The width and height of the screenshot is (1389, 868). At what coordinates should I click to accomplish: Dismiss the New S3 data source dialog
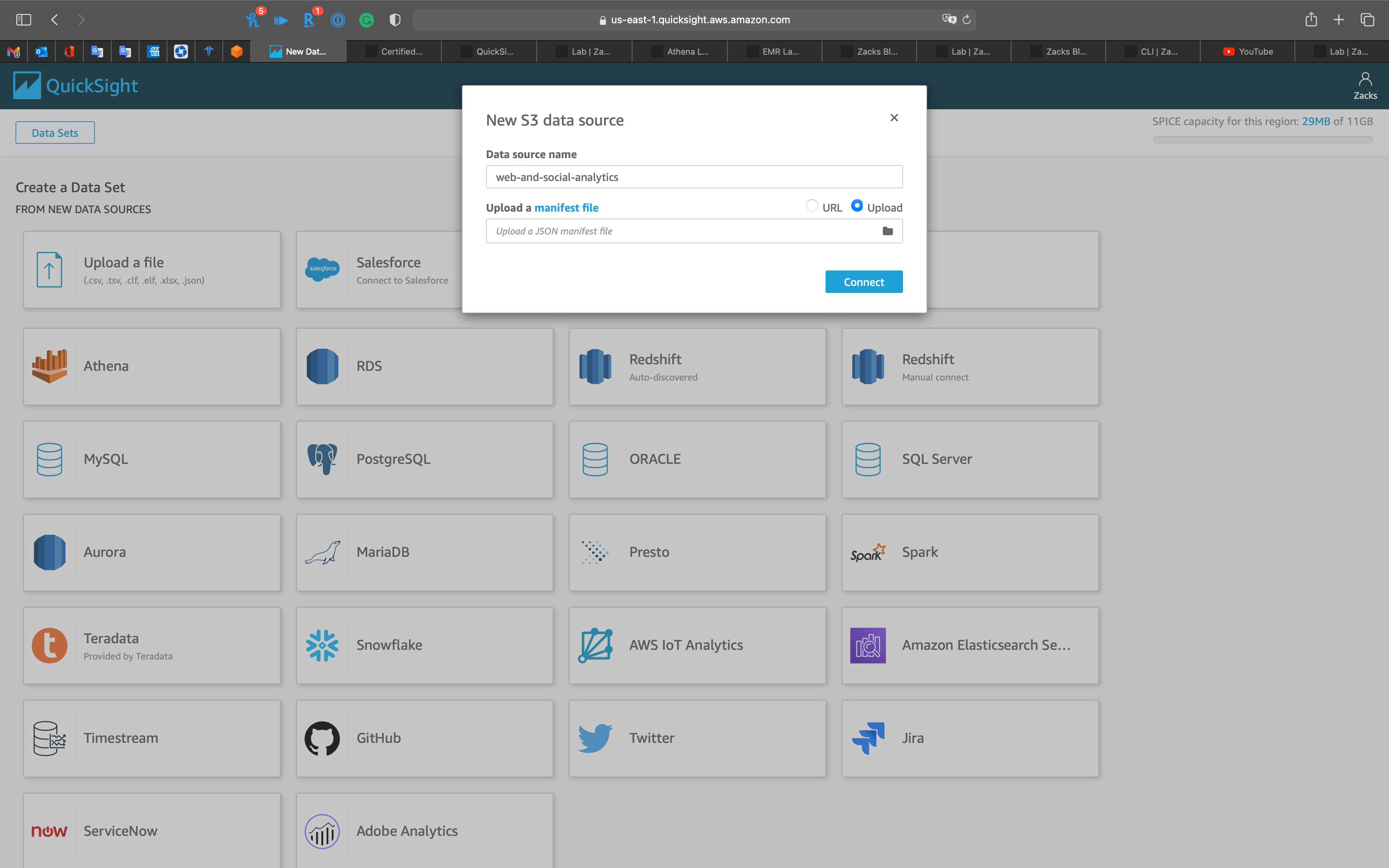tap(894, 118)
